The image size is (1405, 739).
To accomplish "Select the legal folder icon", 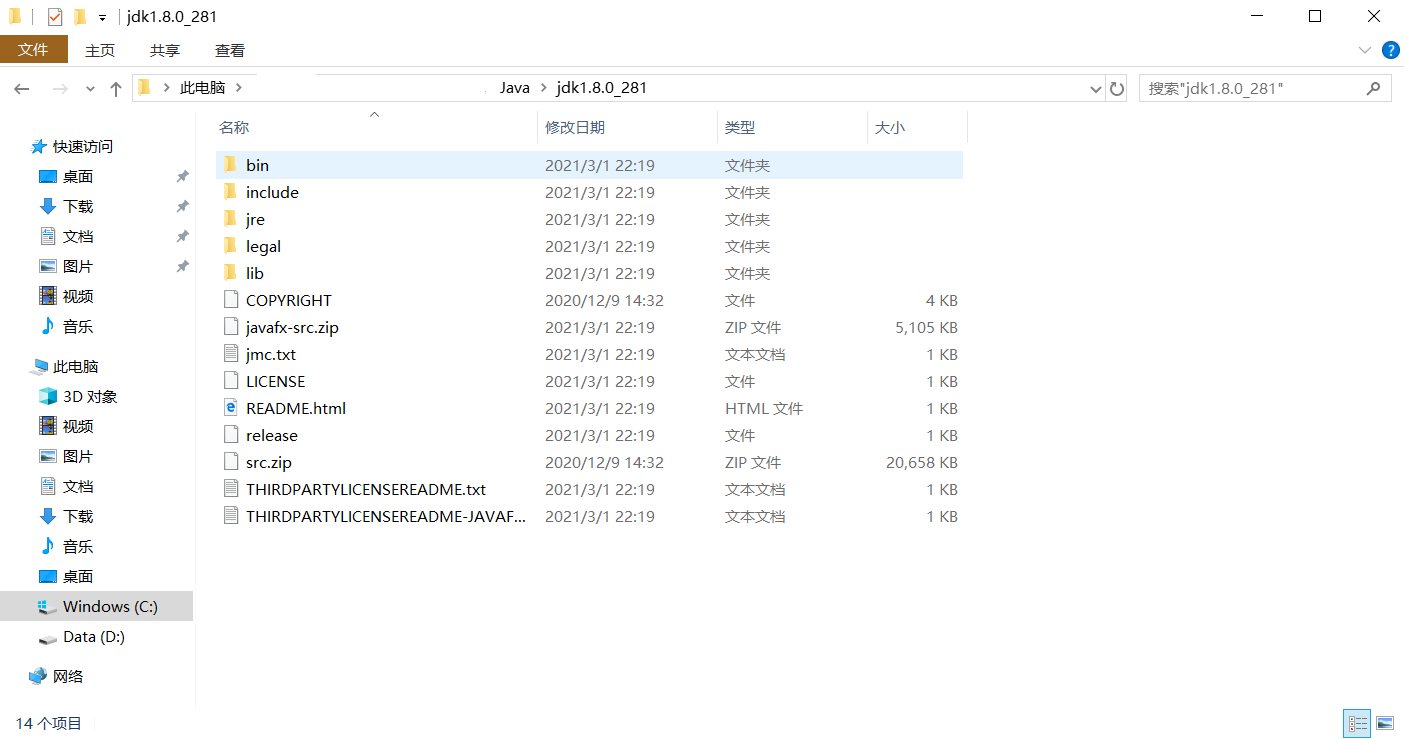I will 230,246.
